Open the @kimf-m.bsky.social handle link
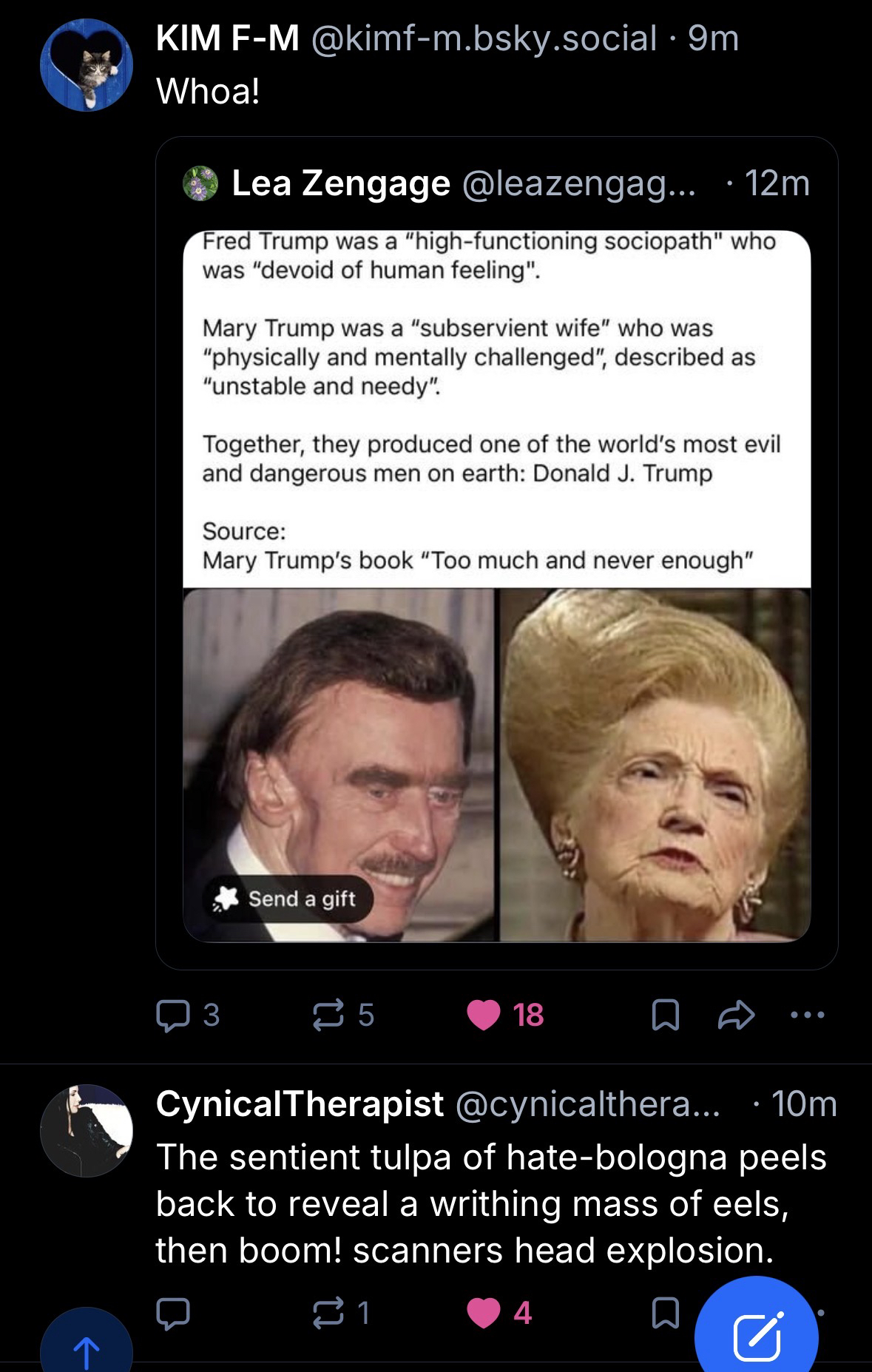The image size is (872, 1372). point(484,38)
